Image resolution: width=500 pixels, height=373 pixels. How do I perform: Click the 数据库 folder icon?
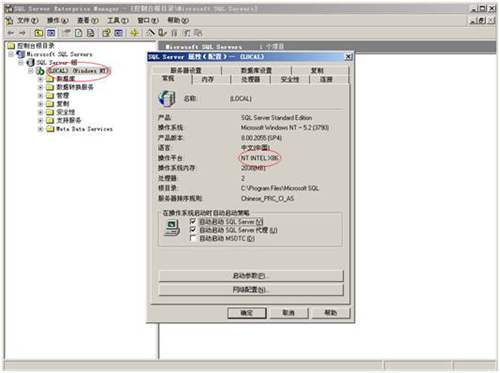[50, 79]
